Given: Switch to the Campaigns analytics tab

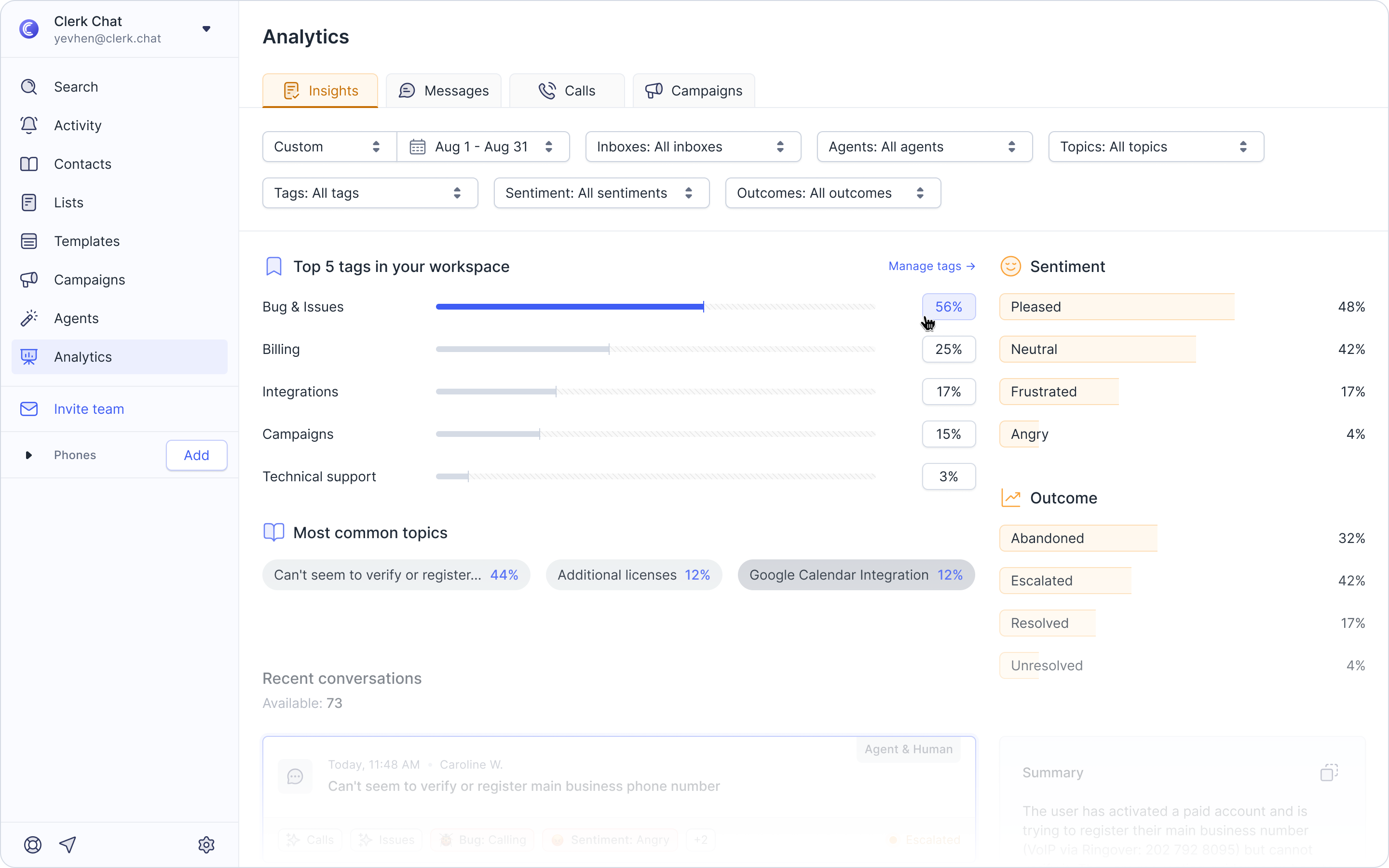Looking at the screenshot, I should click(x=694, y=91).
